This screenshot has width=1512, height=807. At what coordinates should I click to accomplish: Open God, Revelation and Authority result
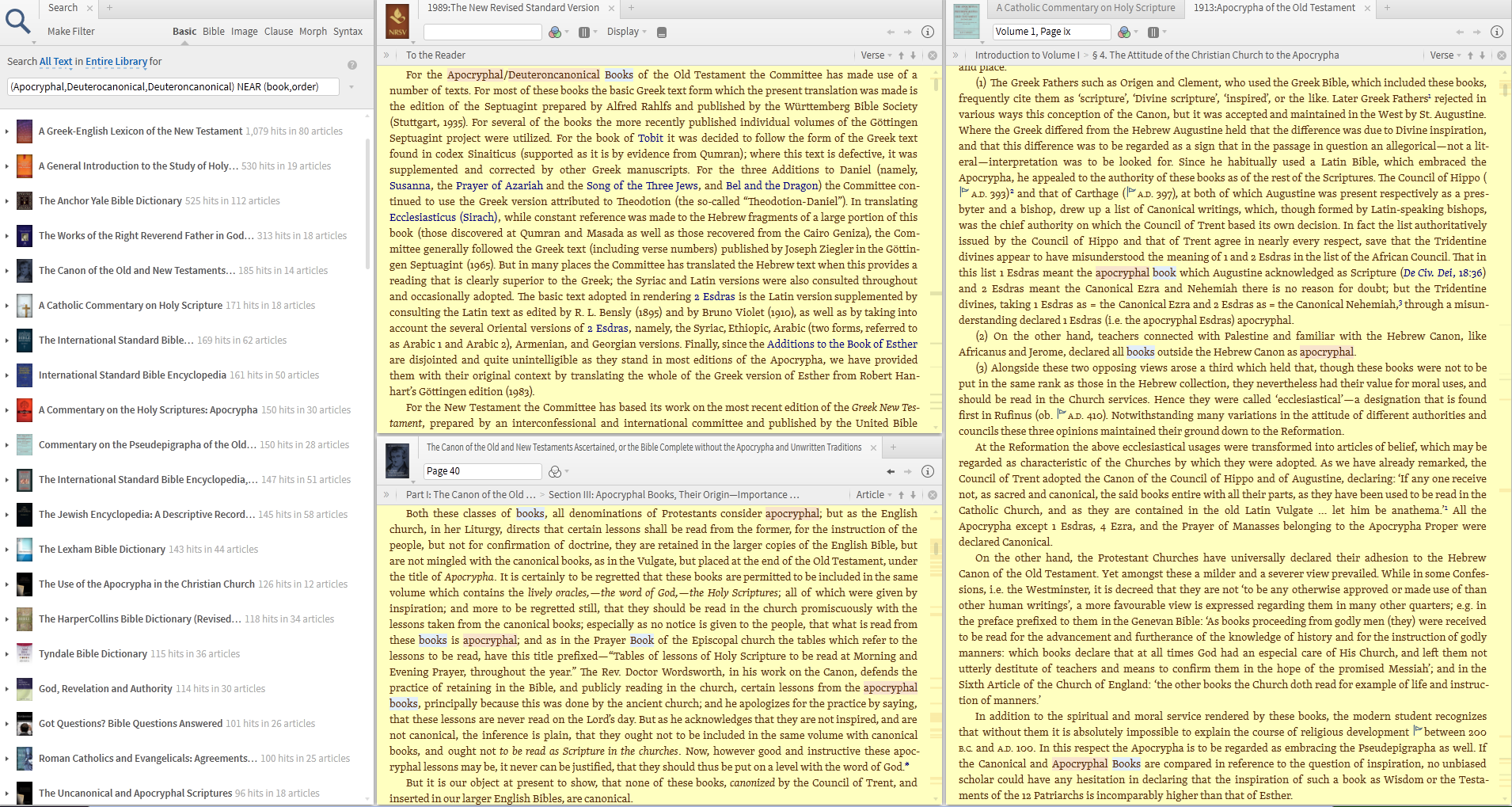point(105,689)
